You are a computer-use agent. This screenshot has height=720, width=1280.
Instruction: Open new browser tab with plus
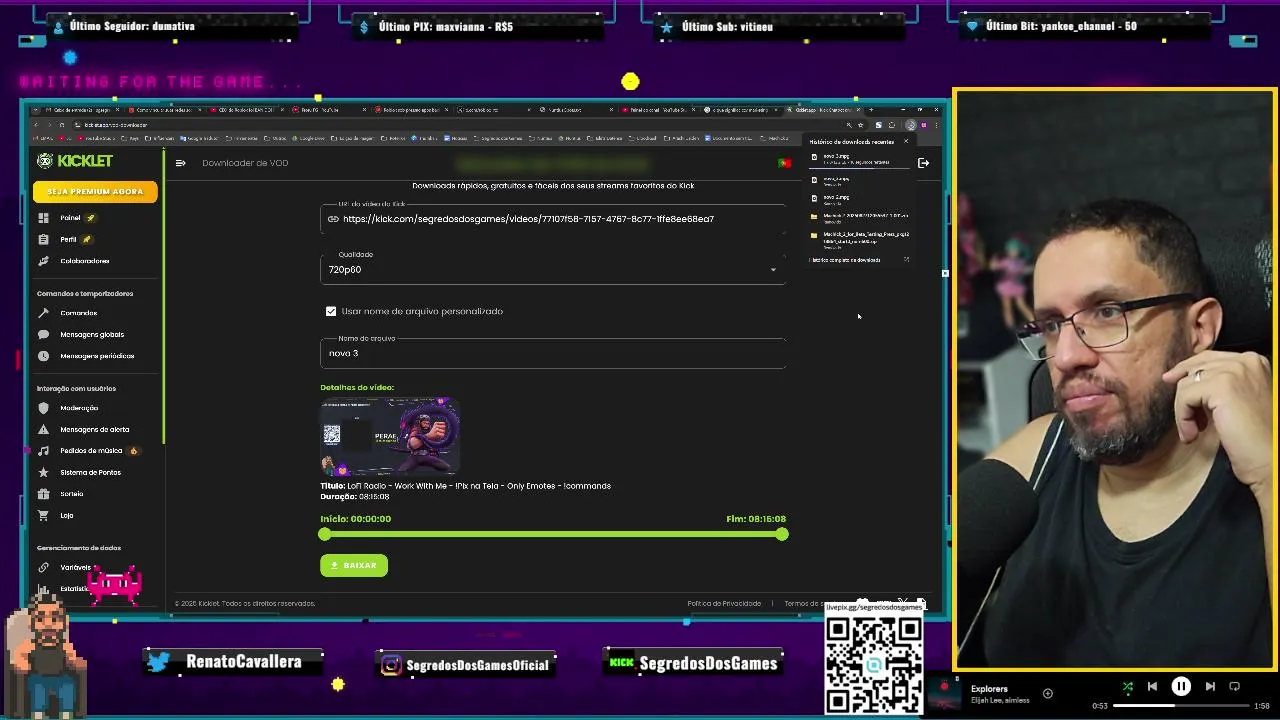(871, 109)
